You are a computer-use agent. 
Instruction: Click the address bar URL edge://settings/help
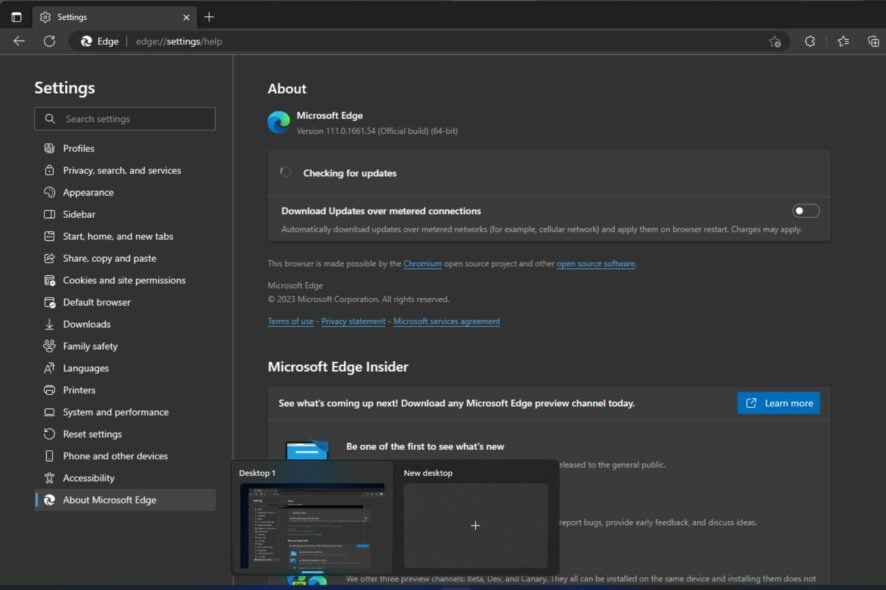[179, 41]
